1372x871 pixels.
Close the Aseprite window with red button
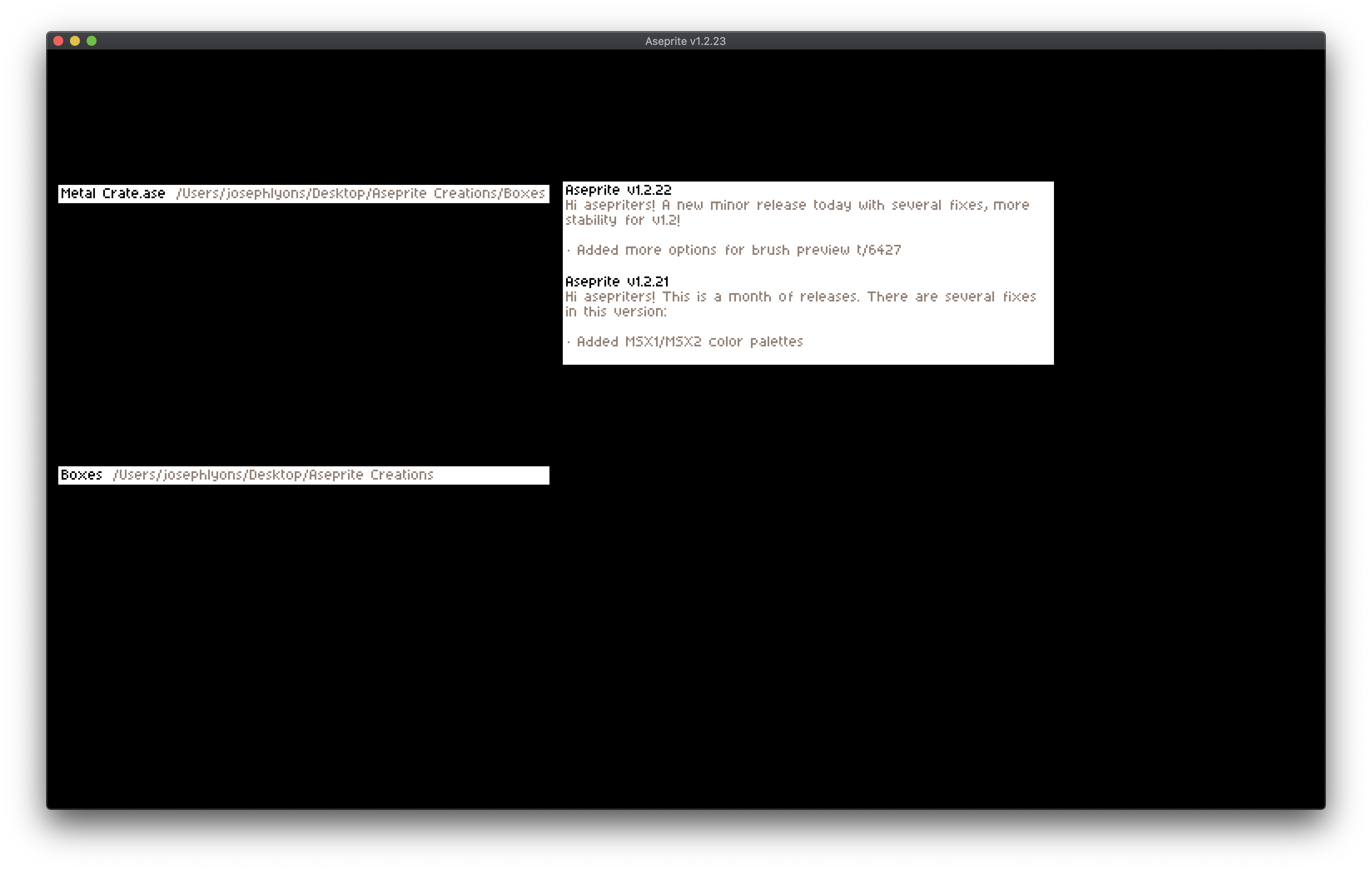pyautogui.click(x=58, y=41)
